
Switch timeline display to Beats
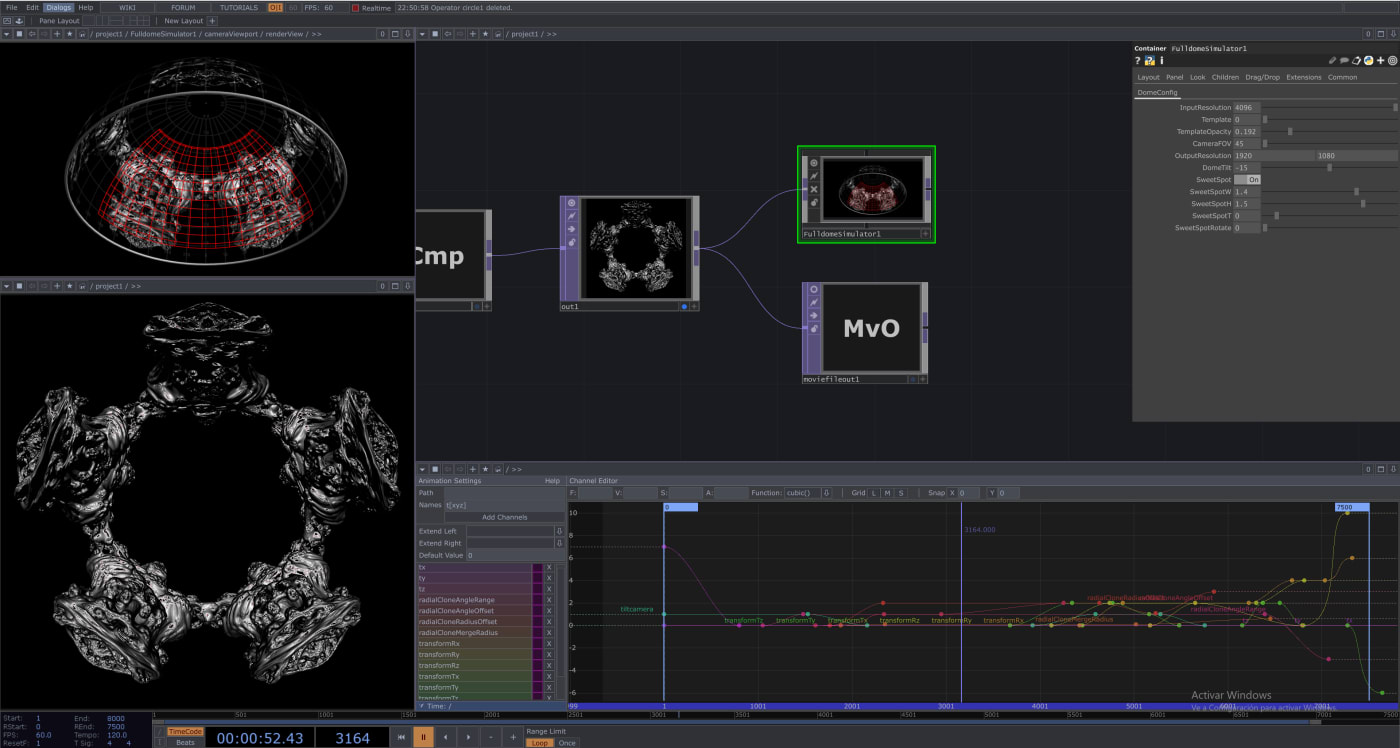pyautogui.click(x=185, y=742)
